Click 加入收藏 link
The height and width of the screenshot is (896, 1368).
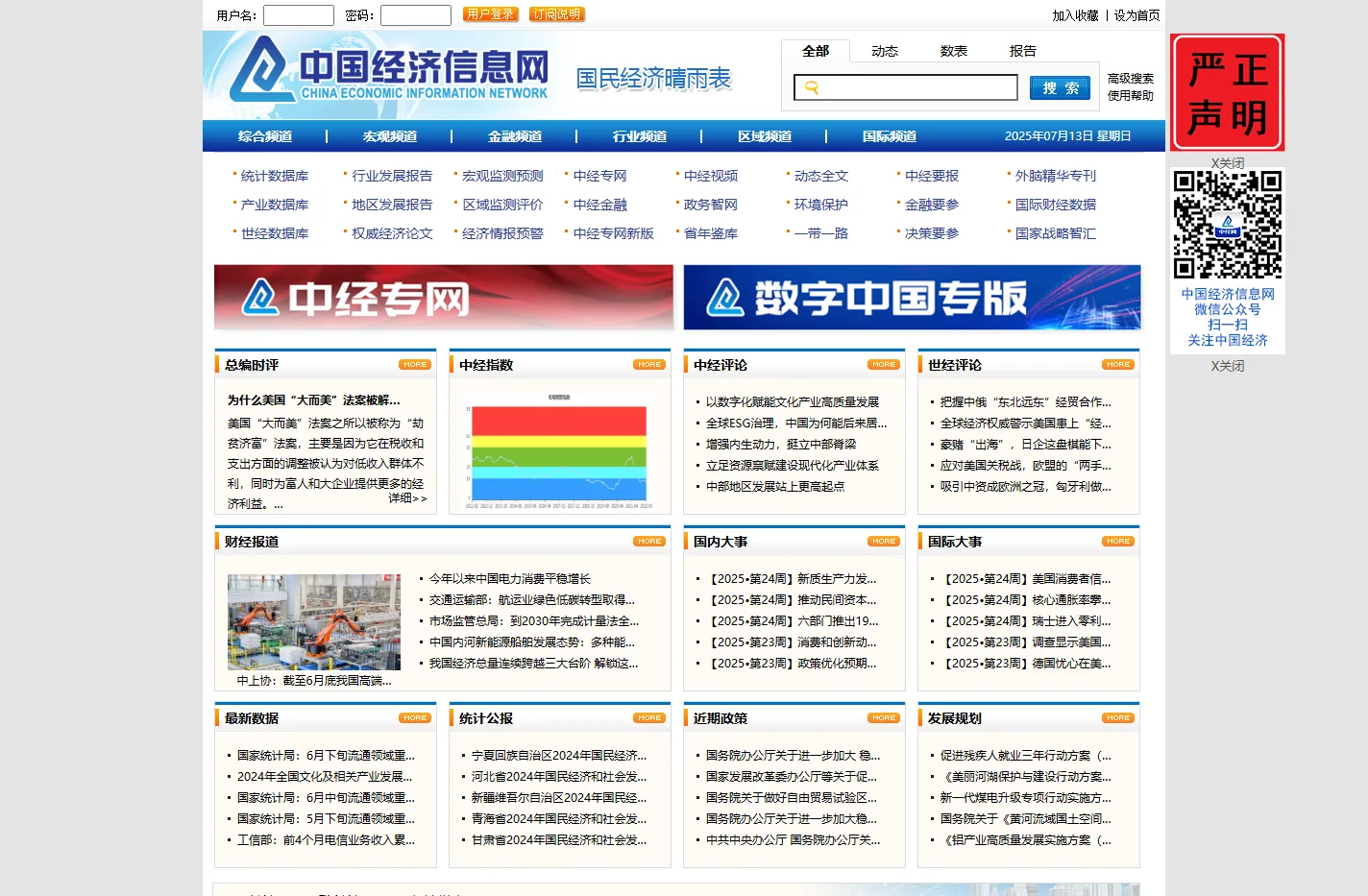(x=1075, y=15)
